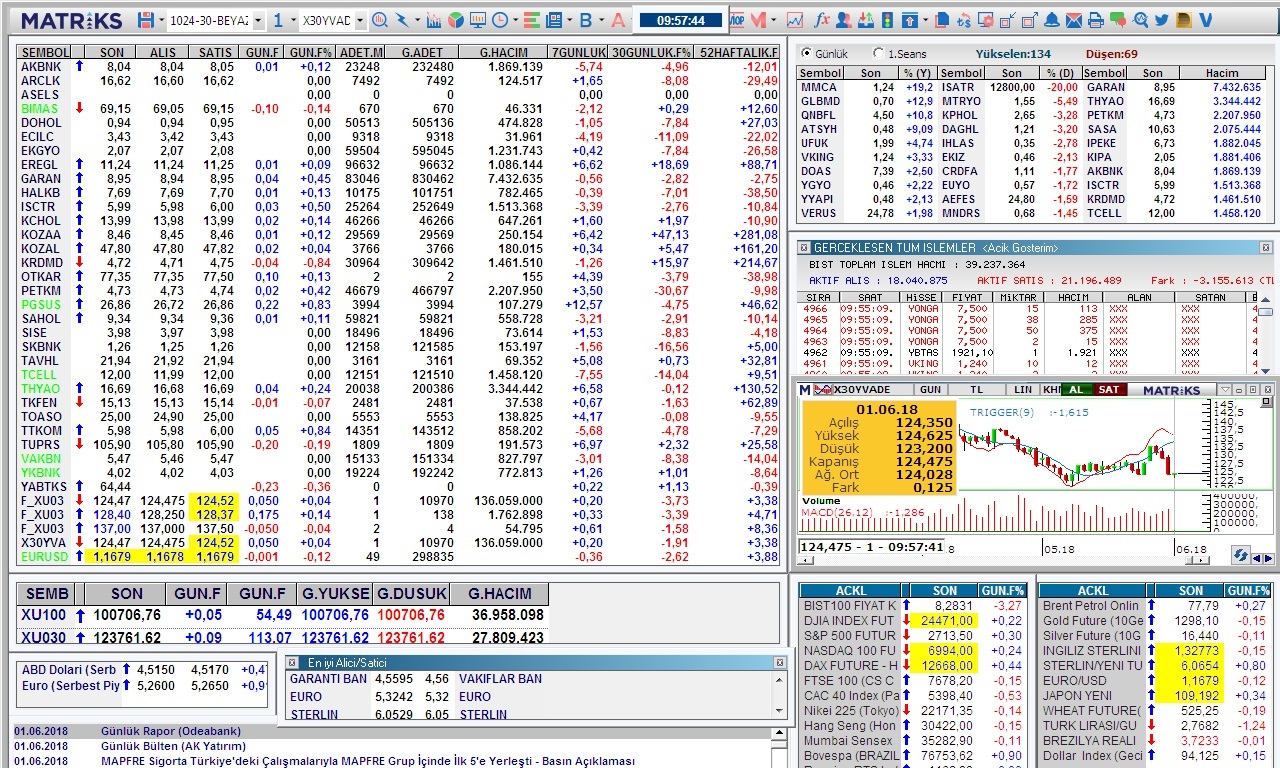Click the 52HAFTALIK.F column header

(x=738, y=52)
